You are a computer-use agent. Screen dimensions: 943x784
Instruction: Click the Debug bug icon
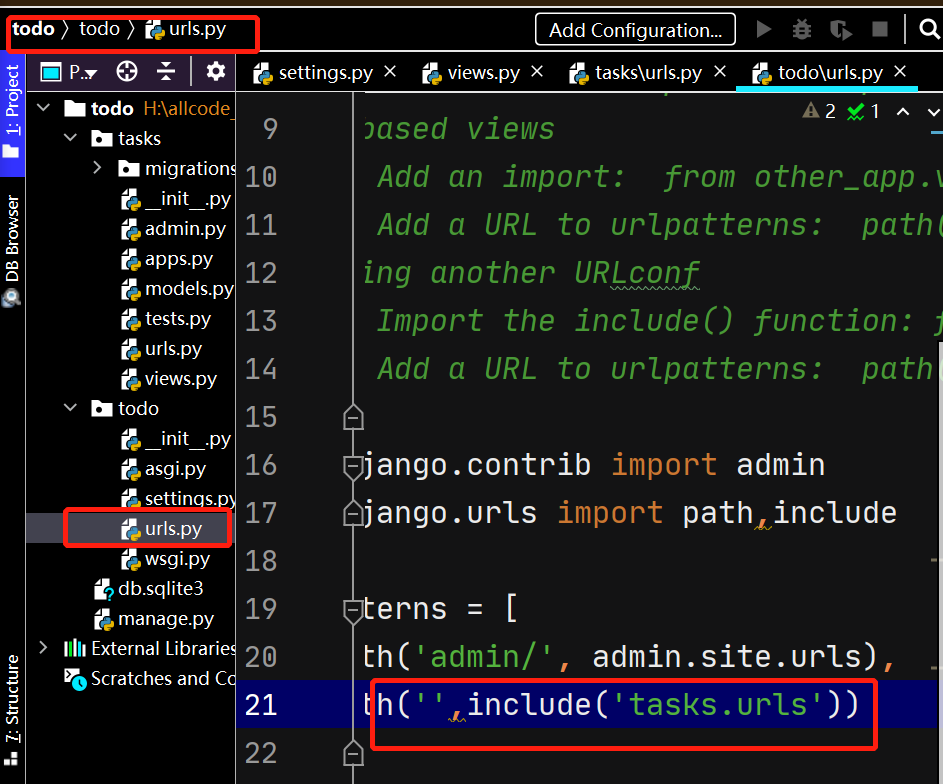[x=802, y=29]
